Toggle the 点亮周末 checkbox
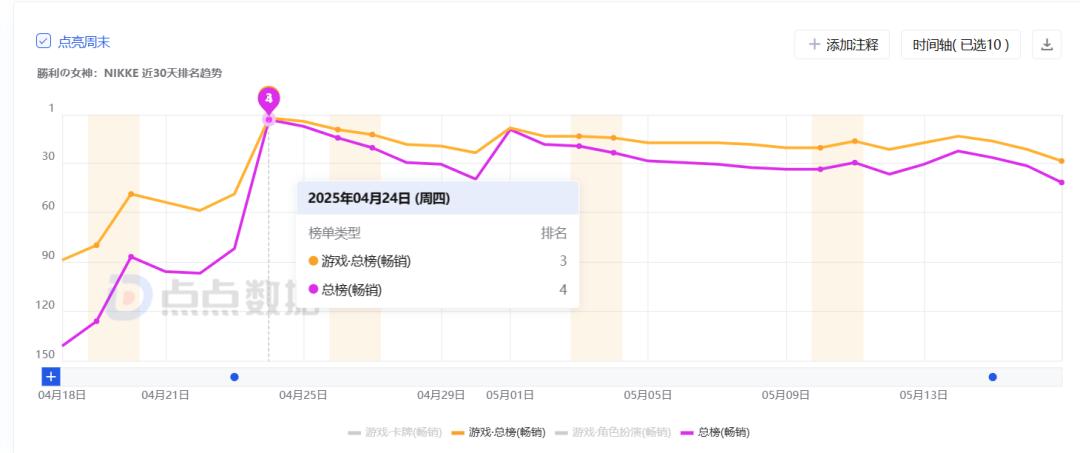Image resolution: width=1080 pixels, height=453 pixels. 43,41
